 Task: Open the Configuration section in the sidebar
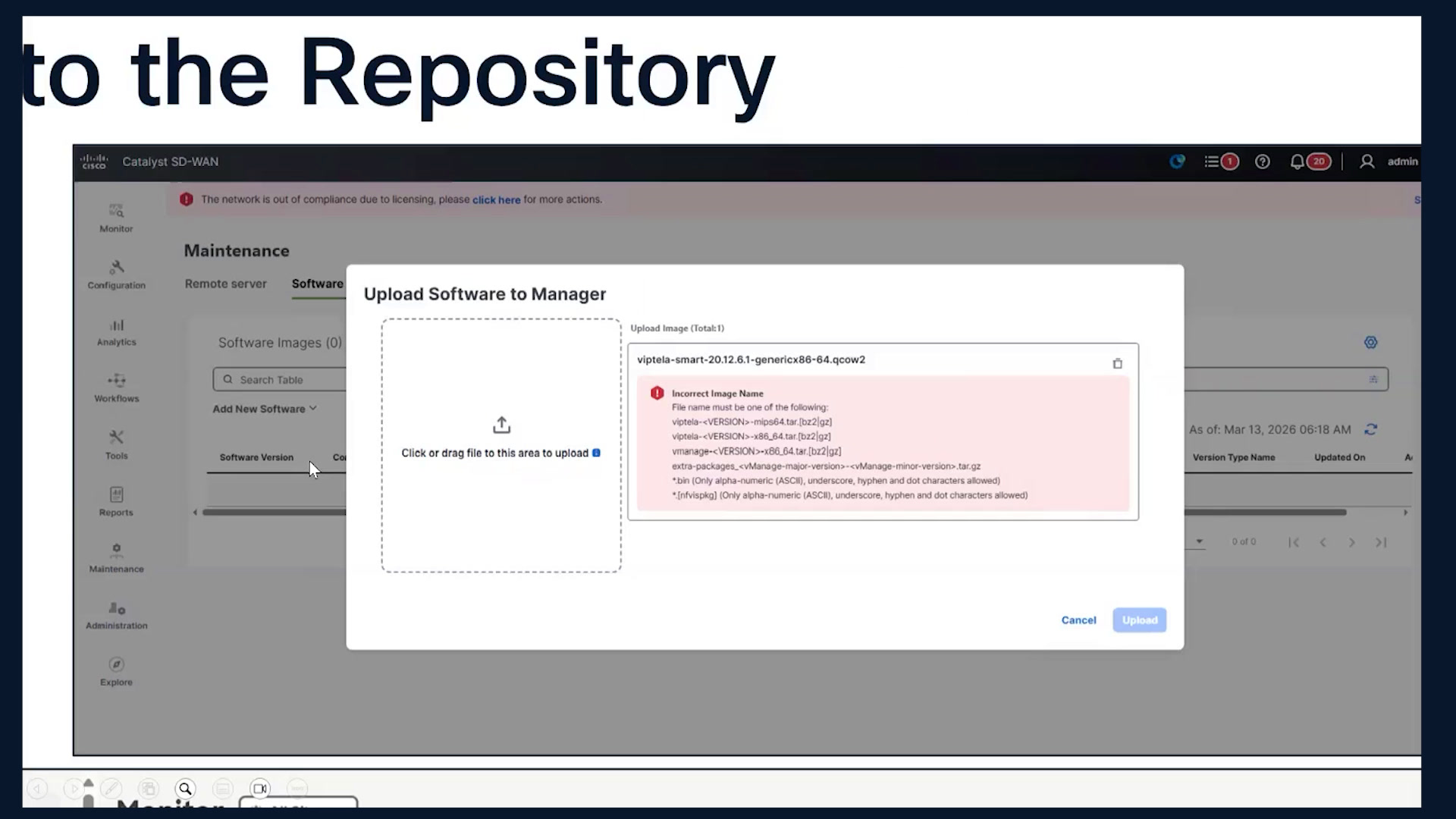[116, 275]
